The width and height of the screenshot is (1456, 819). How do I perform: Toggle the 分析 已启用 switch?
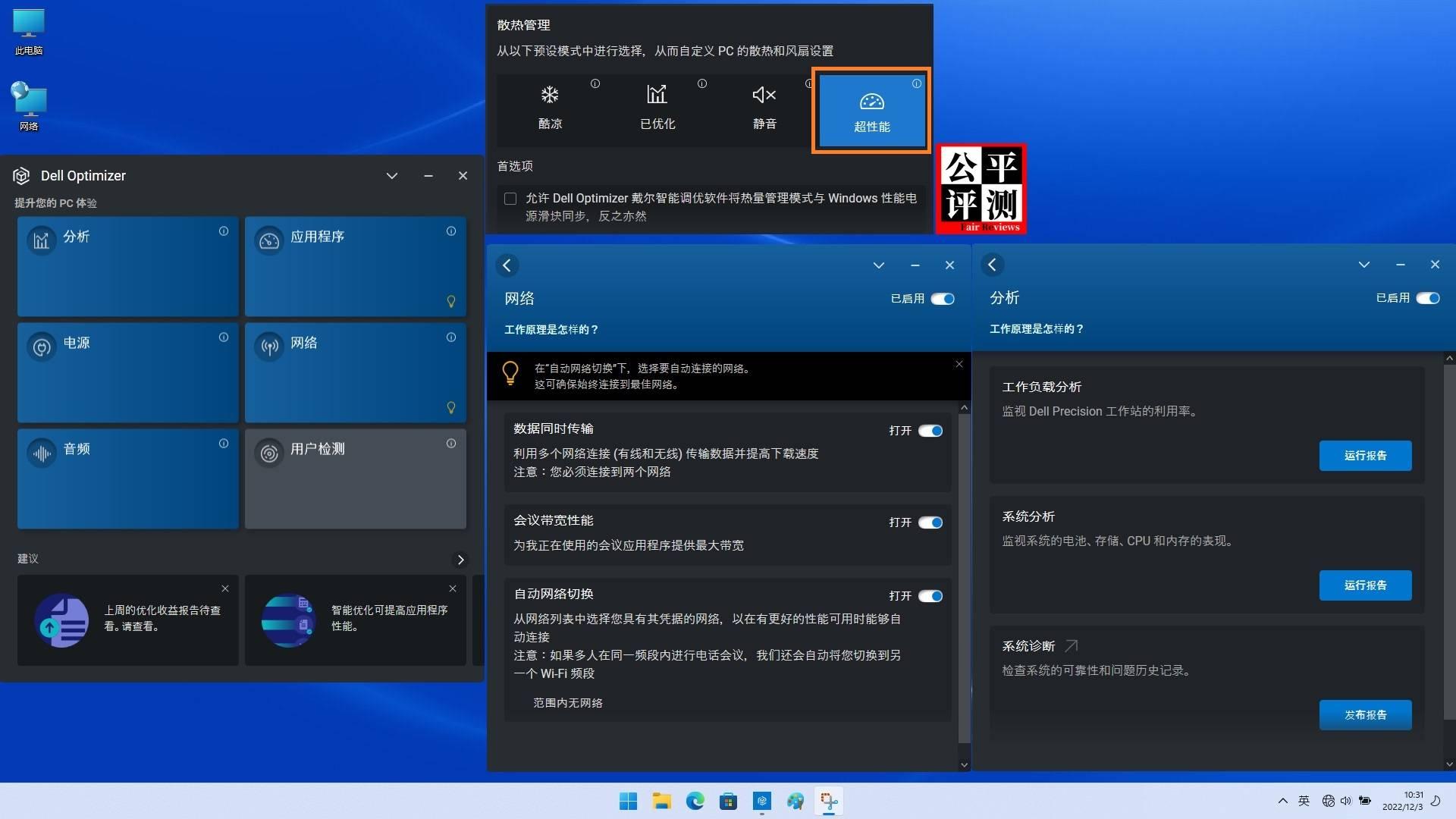pos(1428,298)
